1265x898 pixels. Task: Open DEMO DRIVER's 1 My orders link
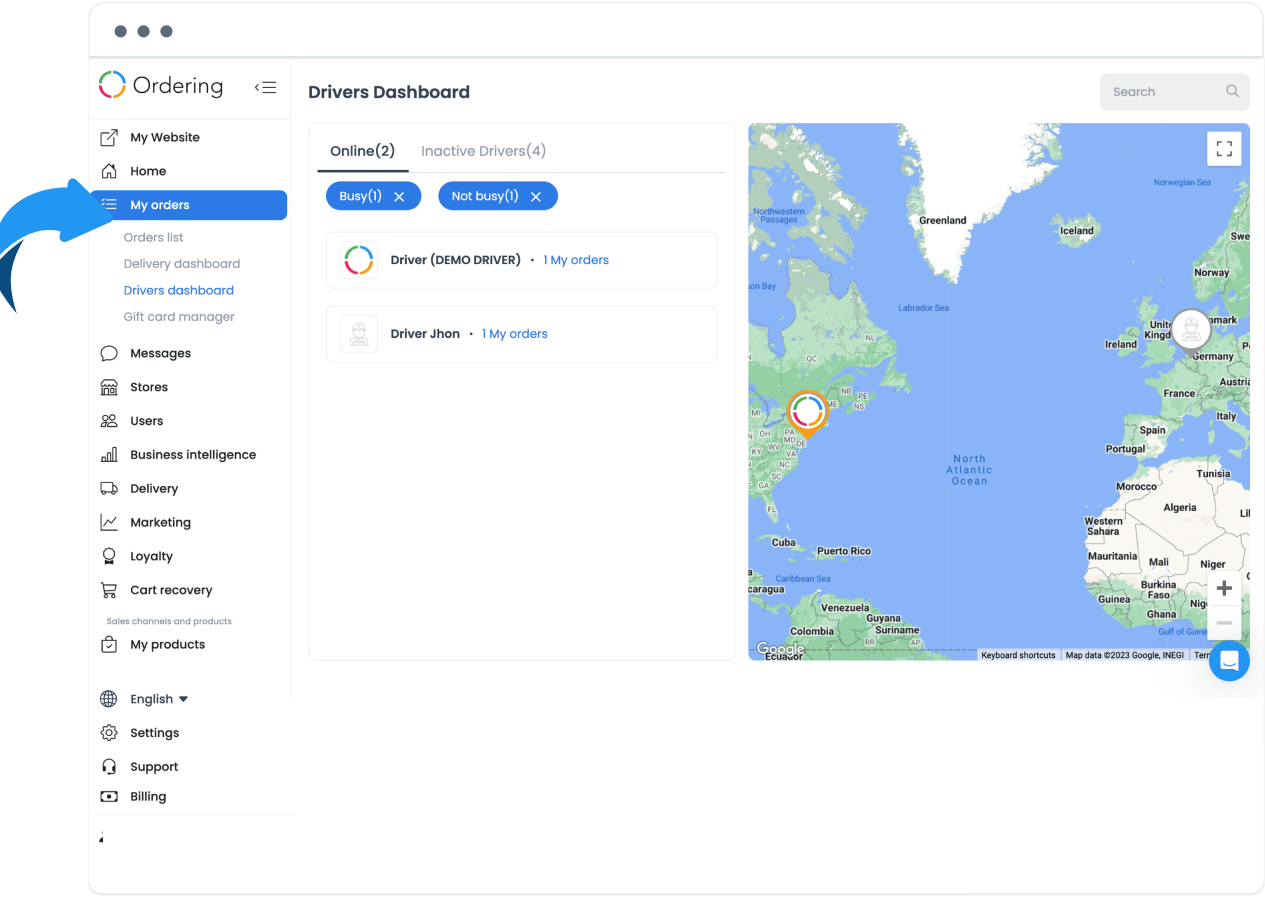click(x=576, y=260)
